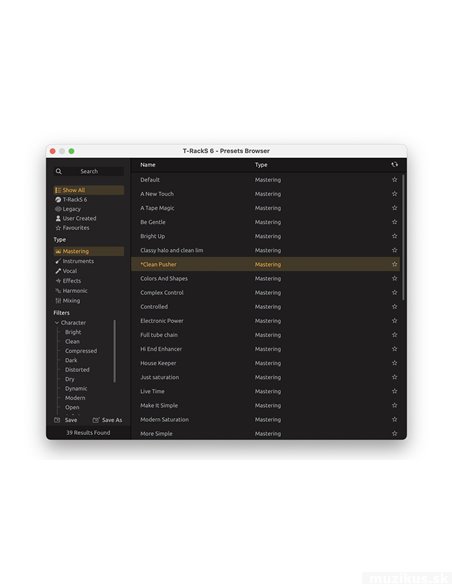Star the Live Time preset
The width and height of the screenshot is (452, 584).
tap(394, 391)
